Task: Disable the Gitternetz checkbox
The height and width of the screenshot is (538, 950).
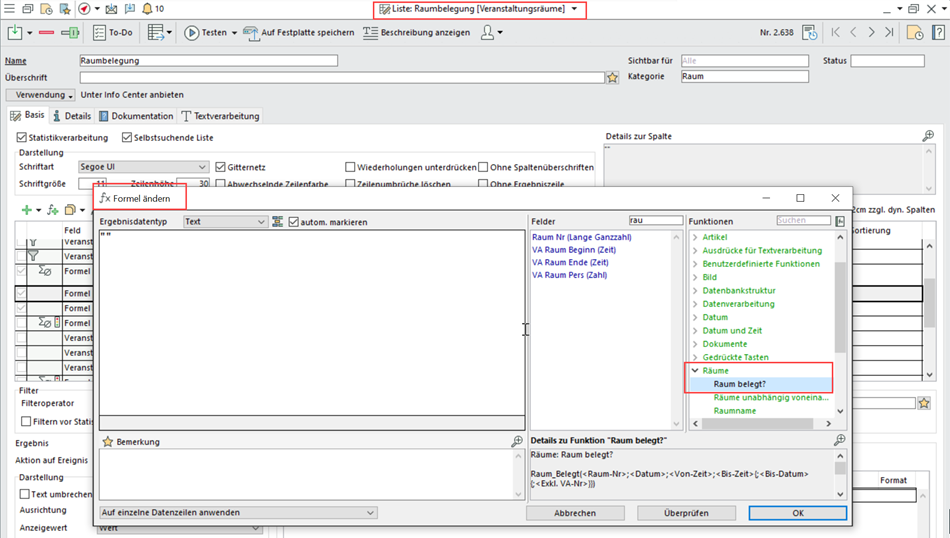Action: (x=221, y=167)
